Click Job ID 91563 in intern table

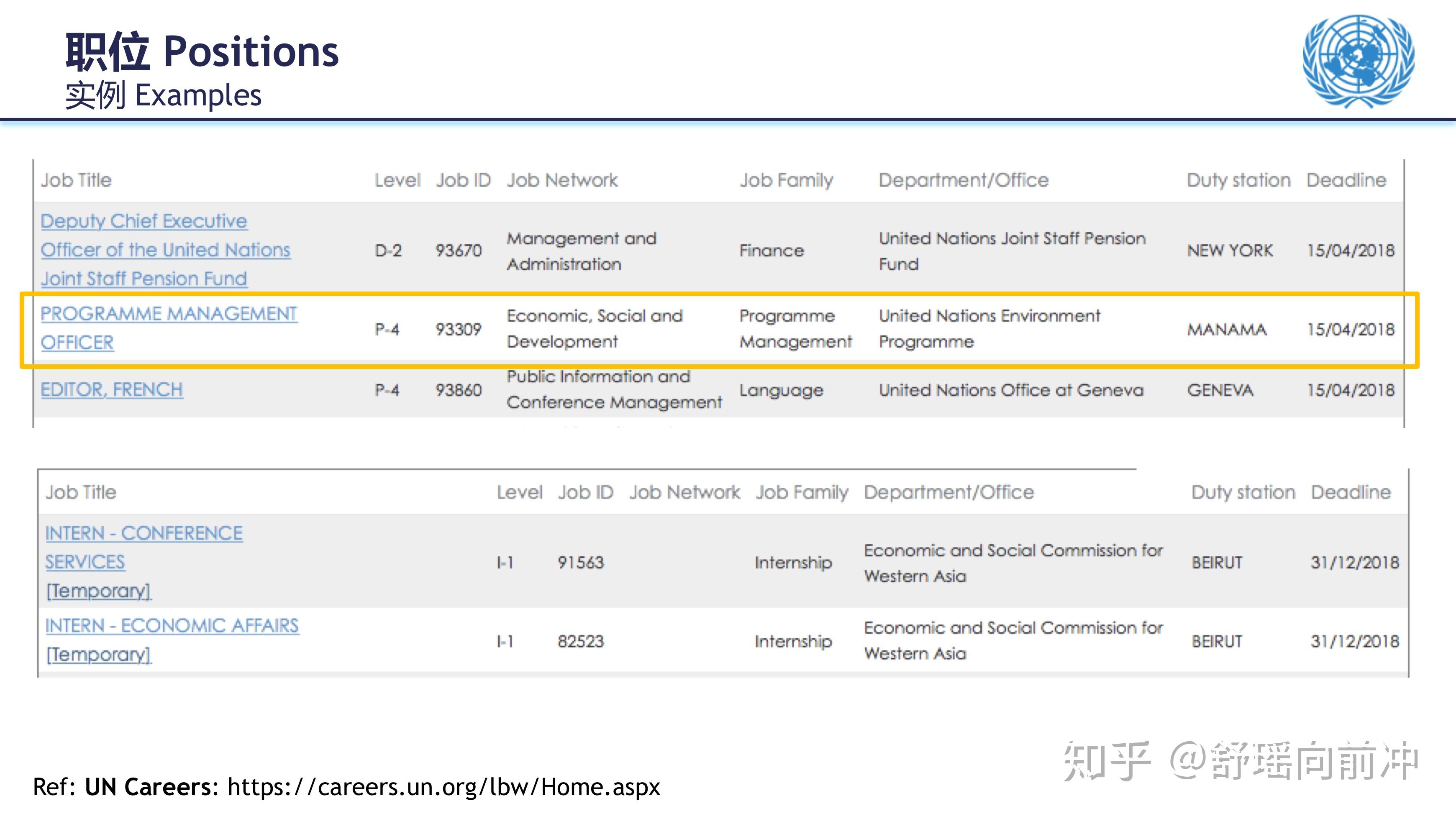(580, 563)
